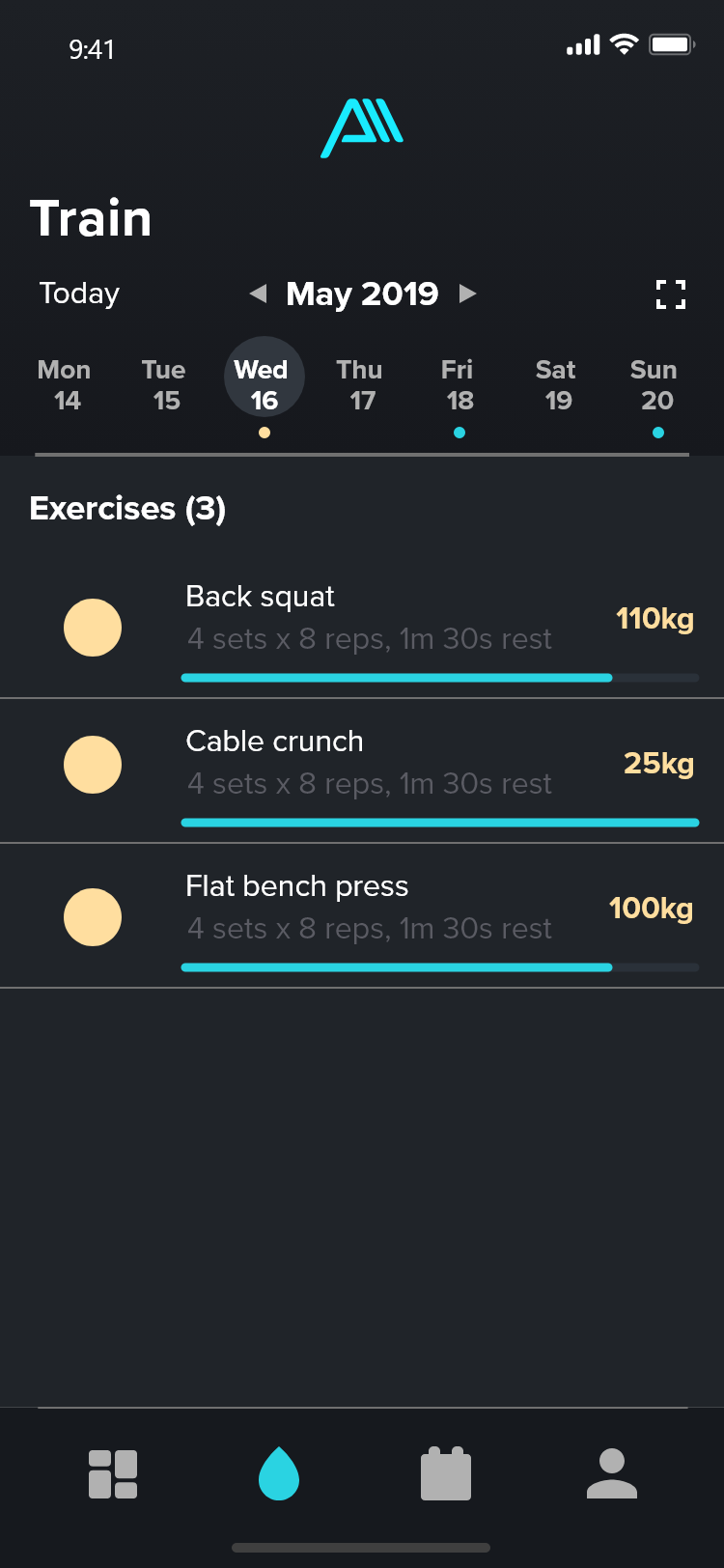
Task: Go to next month with right arrow
Action: tap(468, 294)
